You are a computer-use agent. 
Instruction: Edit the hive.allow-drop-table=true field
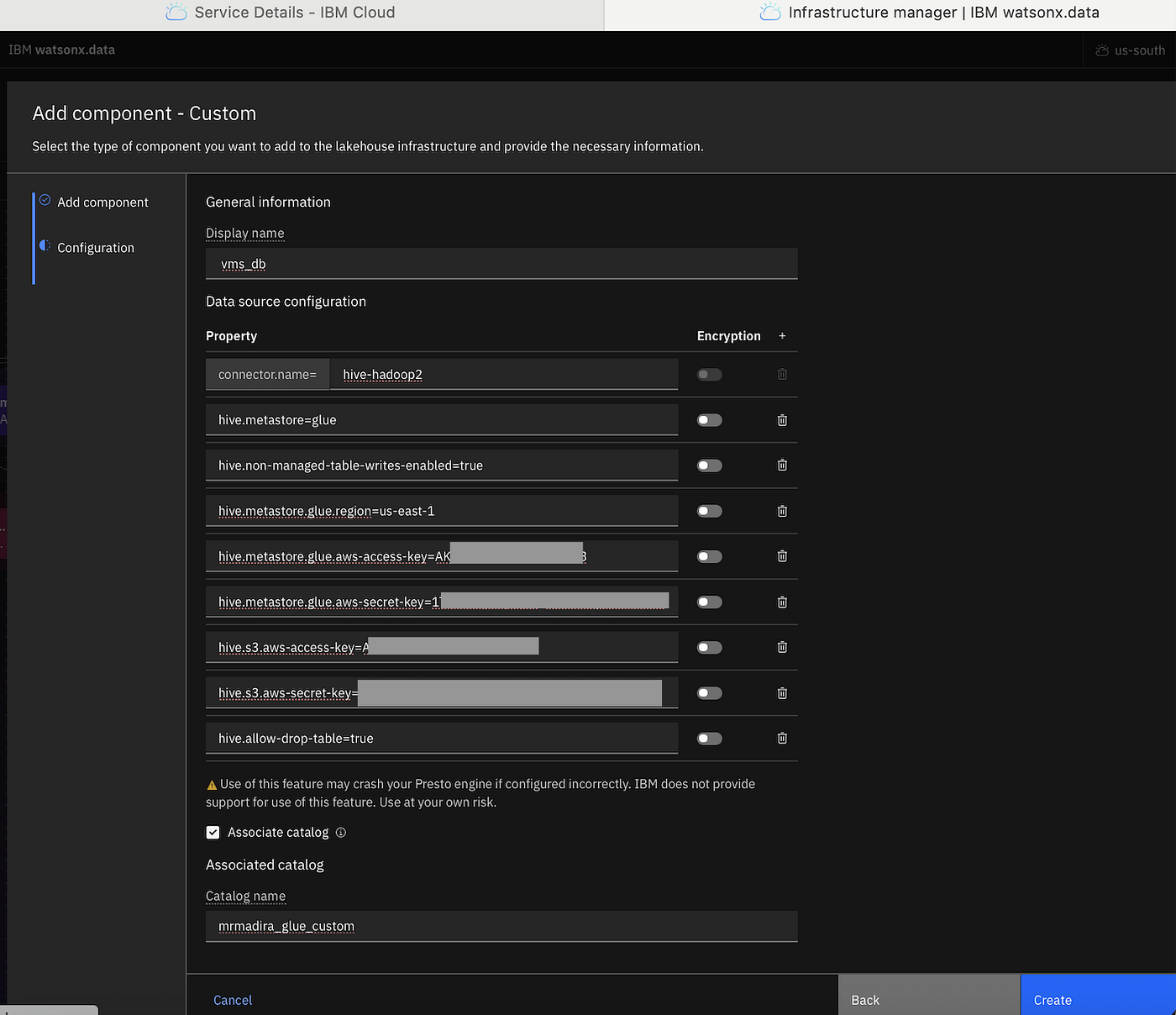442,739
